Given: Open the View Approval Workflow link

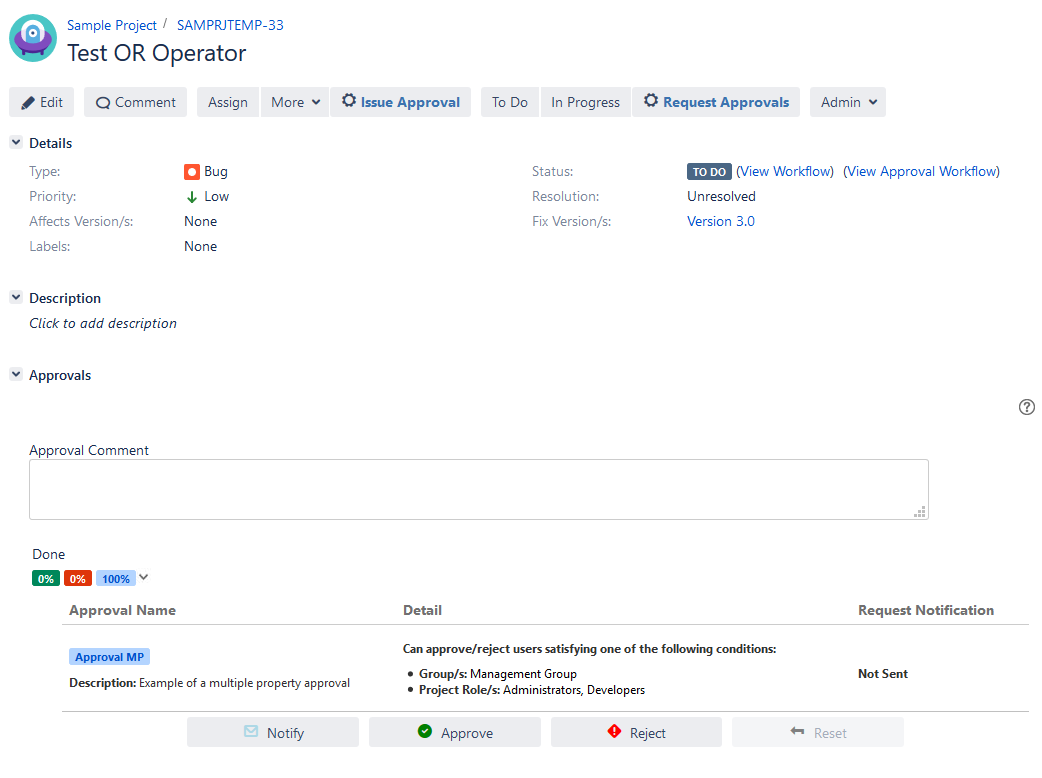Looking at the screenshot, I should tap(921, 171).
